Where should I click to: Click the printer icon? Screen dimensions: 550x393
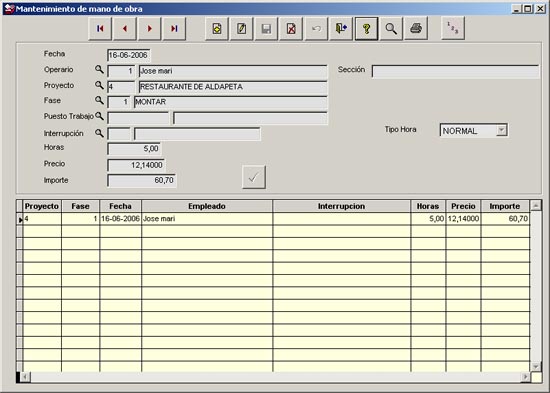(x=416, y=29)
